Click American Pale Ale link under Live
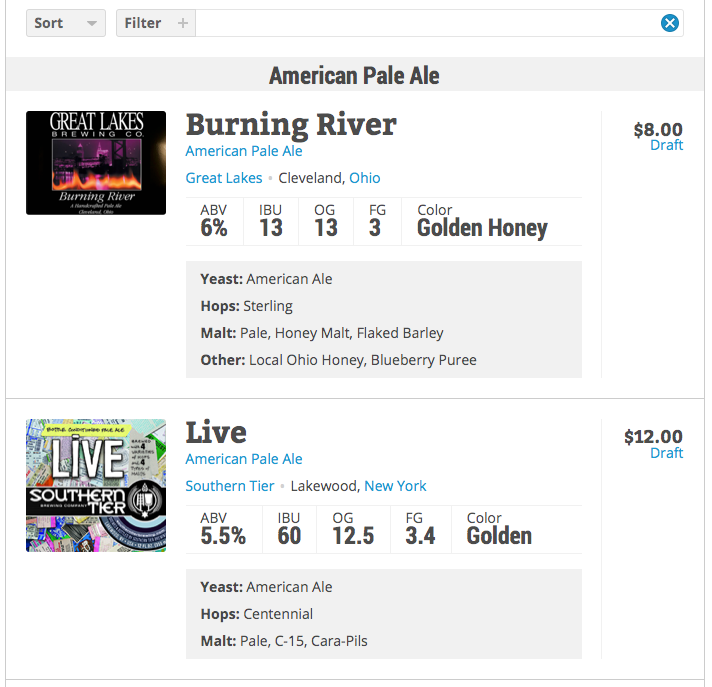The image size is (712, 687). pyautogui.click(x=244, y=459)
